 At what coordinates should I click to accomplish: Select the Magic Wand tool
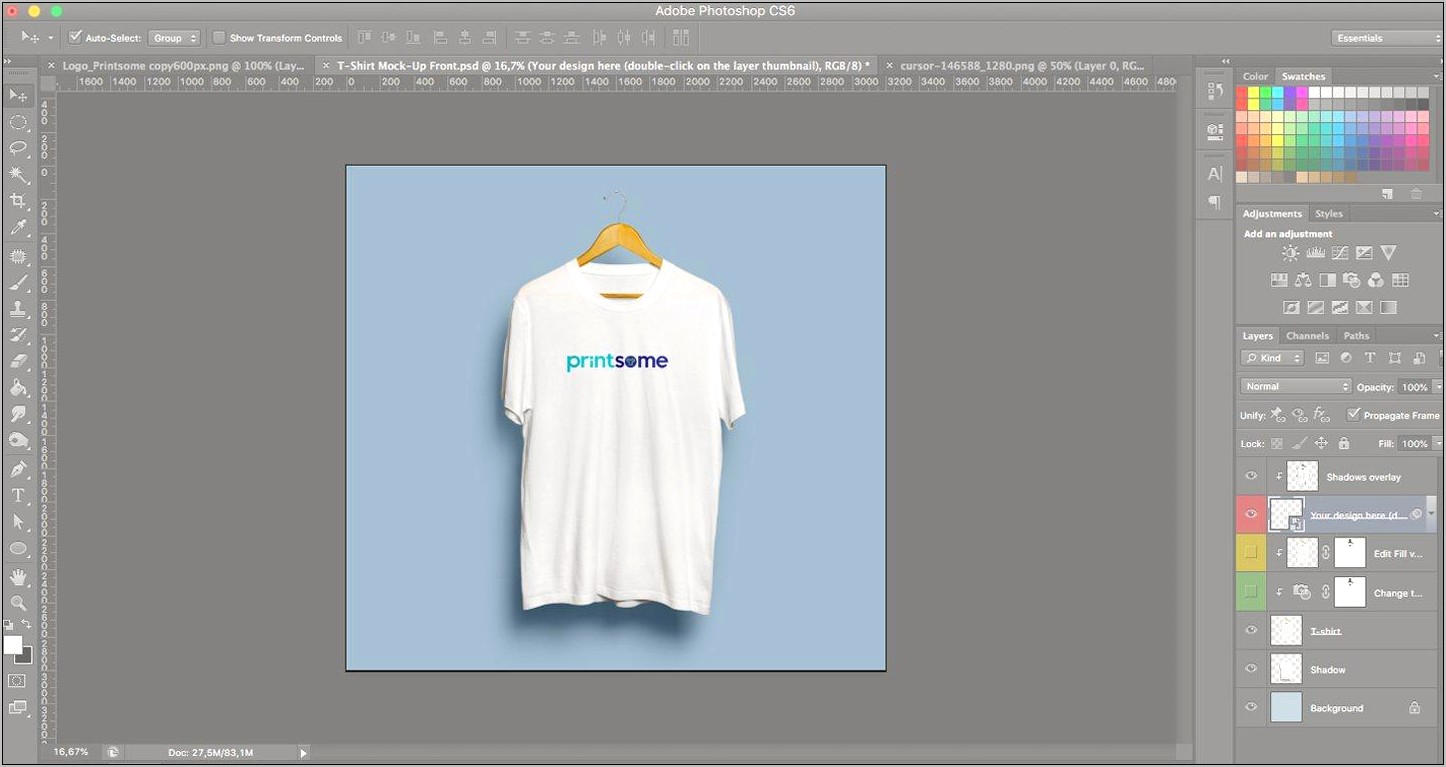coord(18,175)
